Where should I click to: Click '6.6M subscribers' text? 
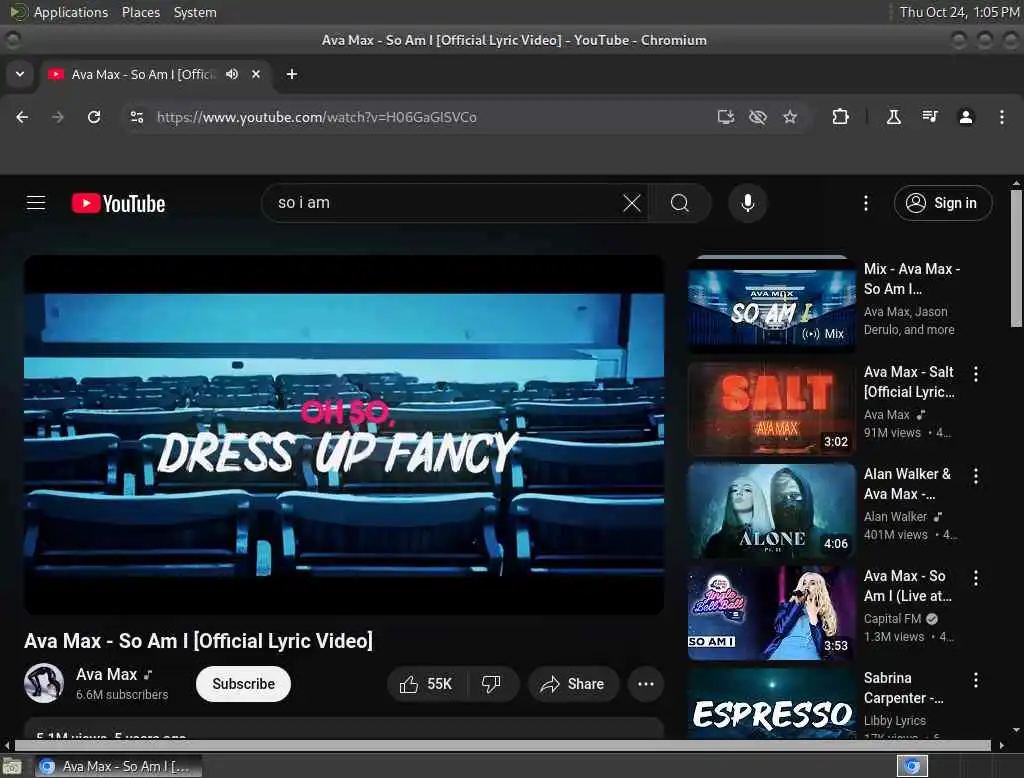(122, 694)
